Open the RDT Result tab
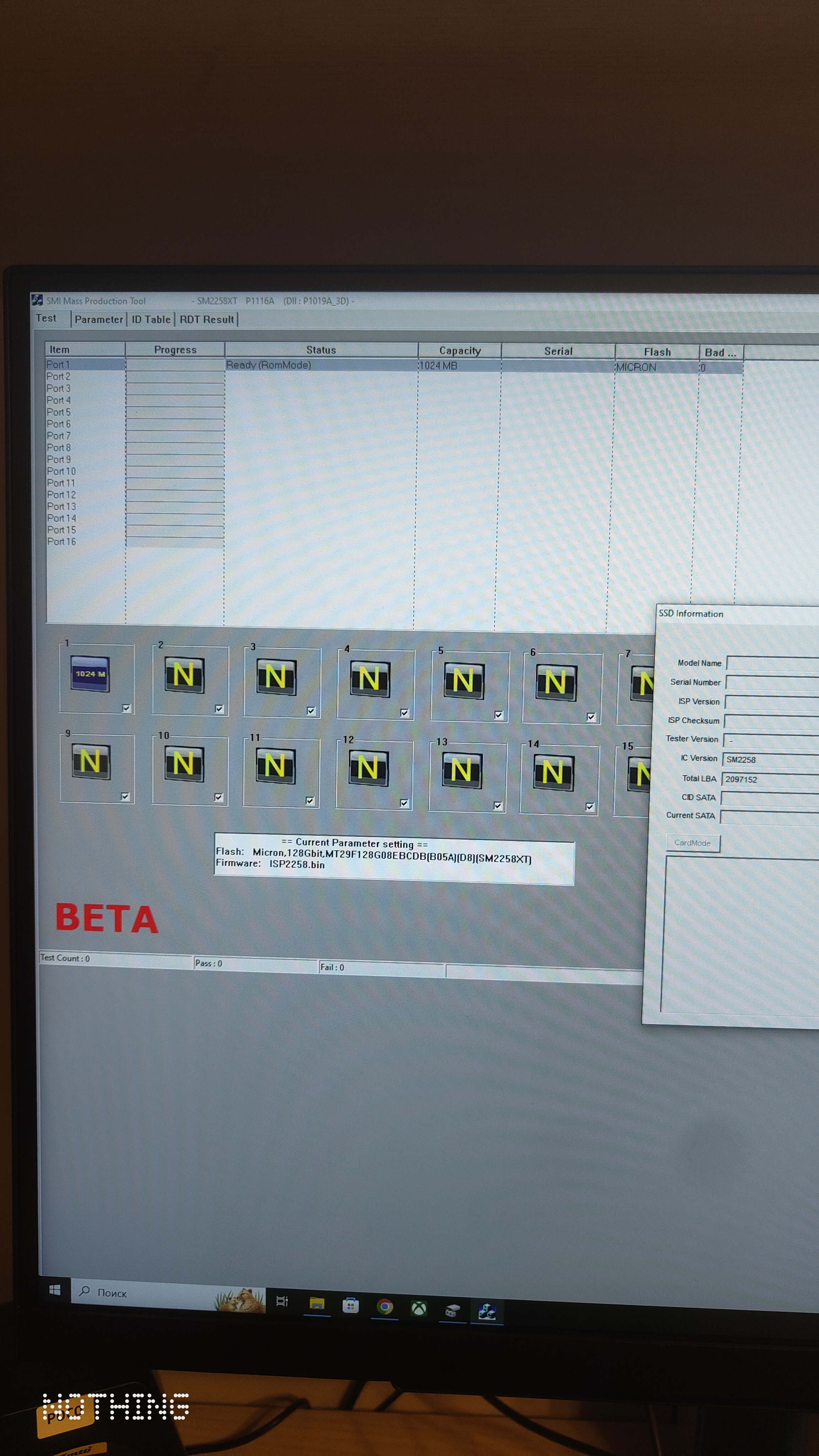This screenshot has width=819, height=1456. [207, 319]
